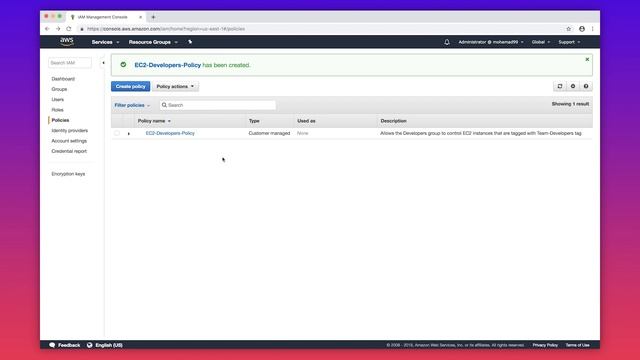Open the Support dropdown

pyautogui.click(x=569, y=42)
